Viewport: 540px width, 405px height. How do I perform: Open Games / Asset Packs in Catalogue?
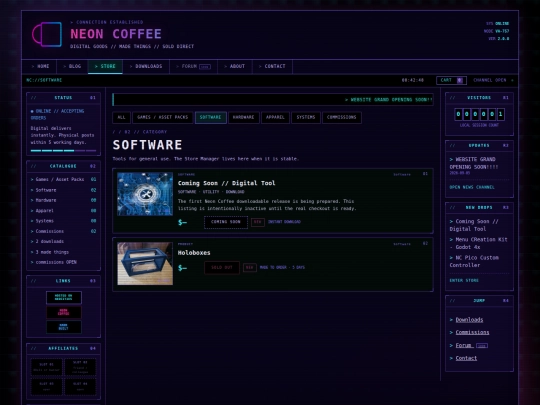(x=63, y=179)
